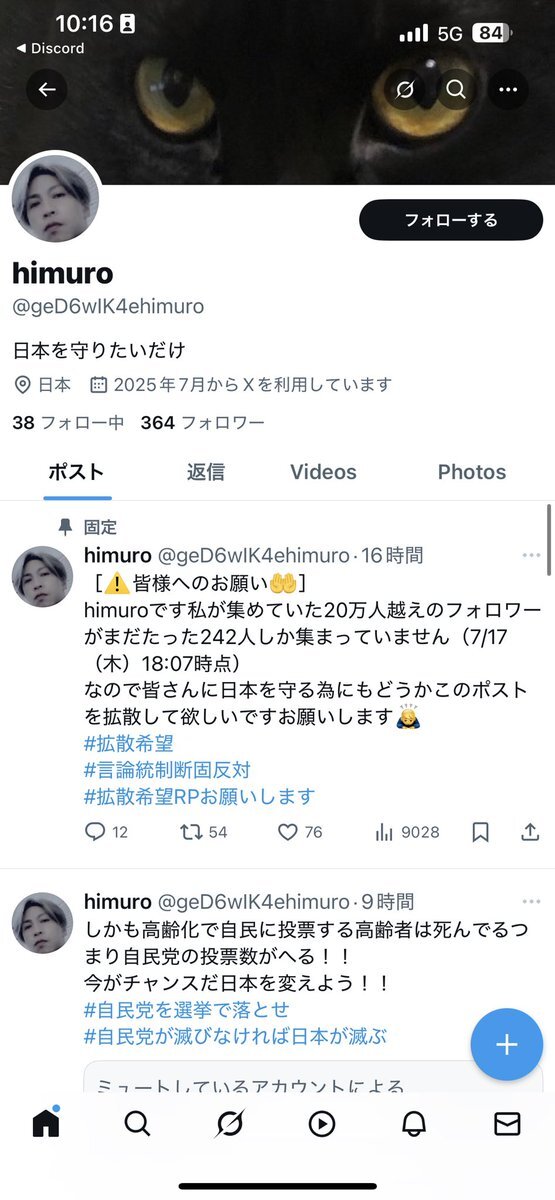Open notifications bell in bottom bar
555x1200 pixels.
[x=414, y=1124]
